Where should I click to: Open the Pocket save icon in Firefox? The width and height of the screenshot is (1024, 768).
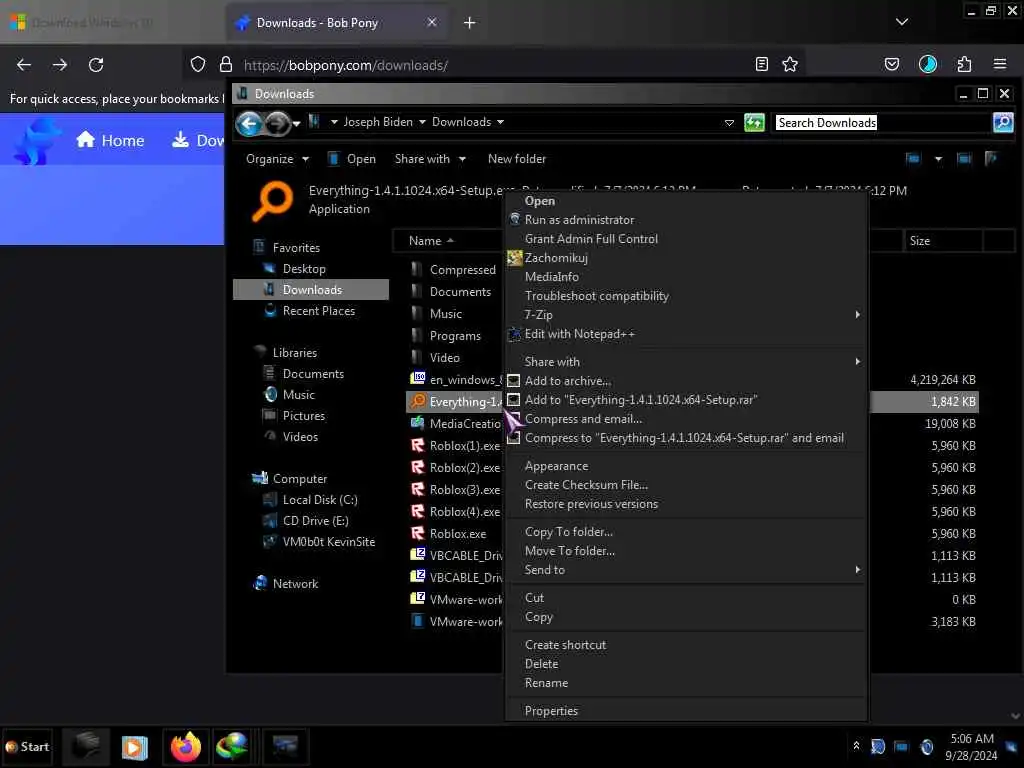(x=892, y=64)
